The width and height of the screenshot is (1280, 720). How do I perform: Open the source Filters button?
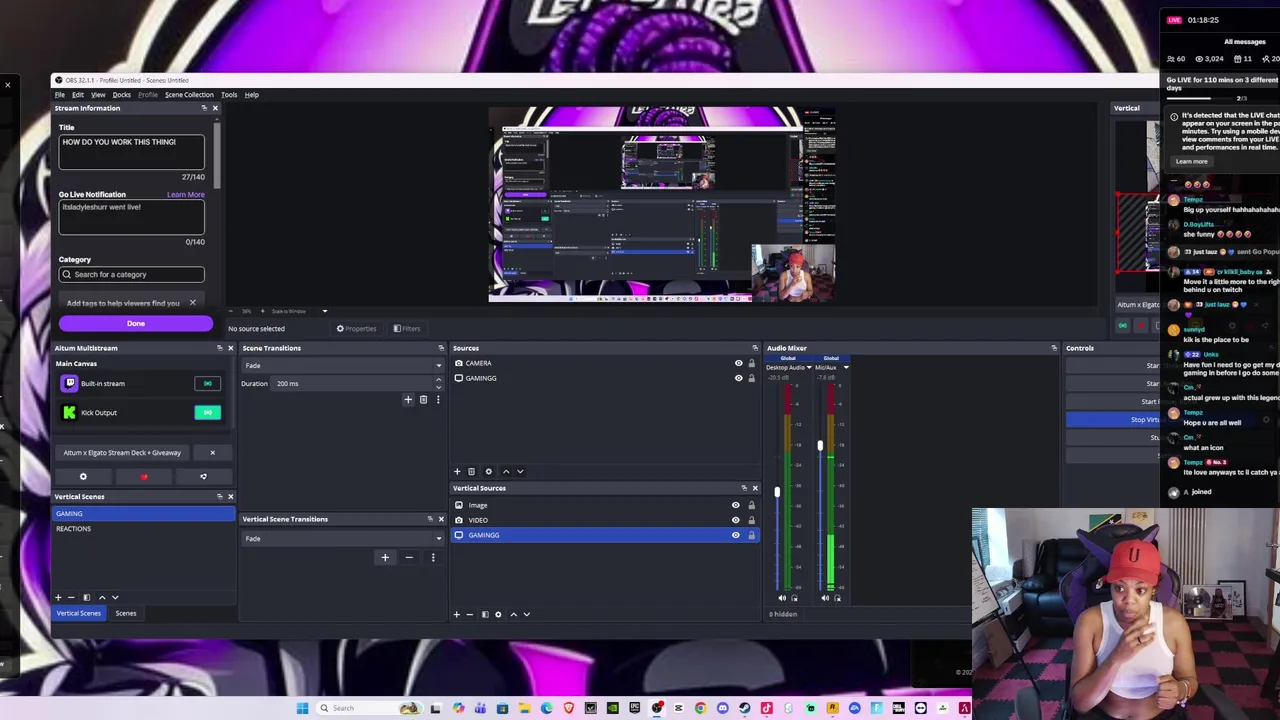(407, 328)
